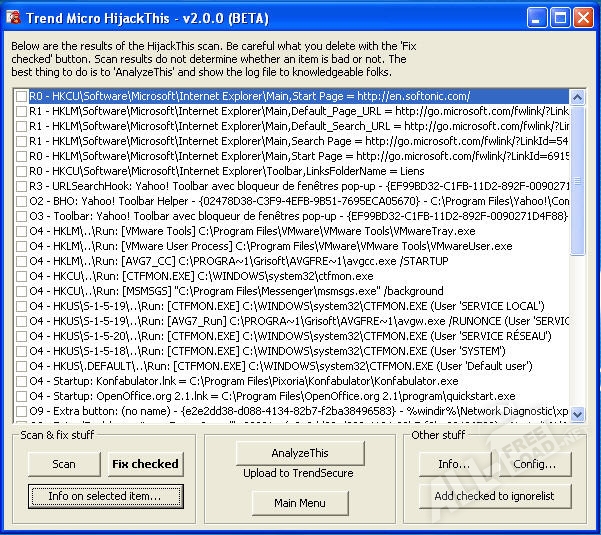Go to Main Menu
Image resolution: width=601 pixels, height=535 pixels.
click(x=300, y=503)
